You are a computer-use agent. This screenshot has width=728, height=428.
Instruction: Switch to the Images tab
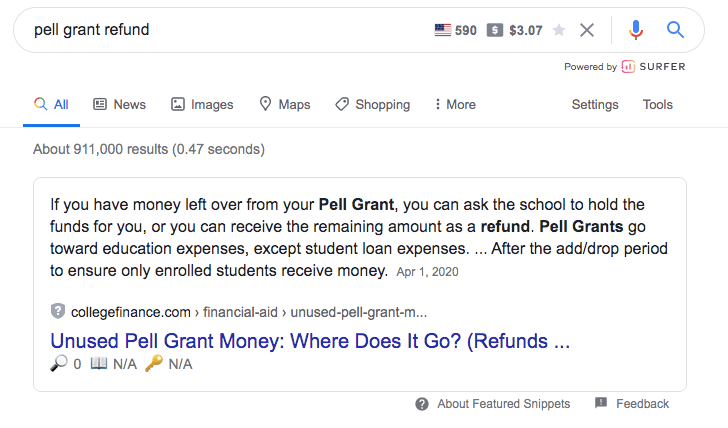pos(202,104)
